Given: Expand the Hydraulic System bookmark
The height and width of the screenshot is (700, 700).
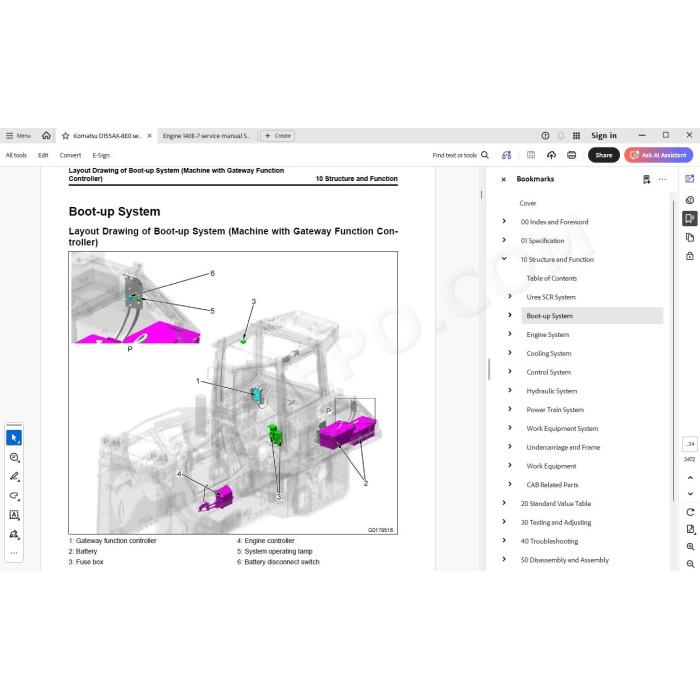Looking at the screenshot, I should 510,390.
